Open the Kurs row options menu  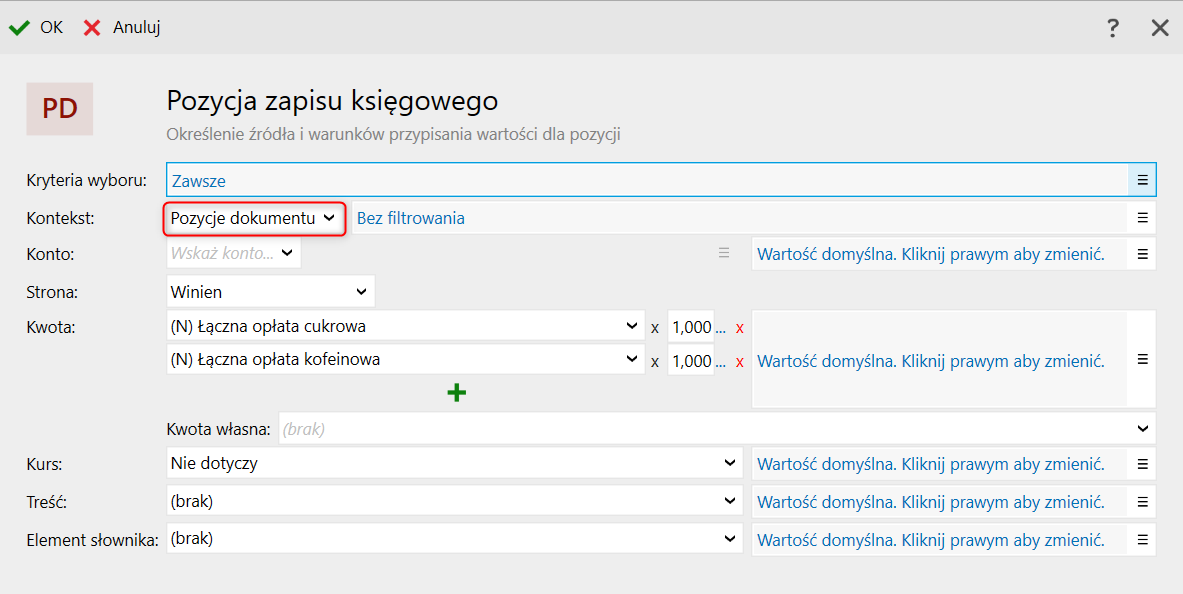[x=1142, y=464]
